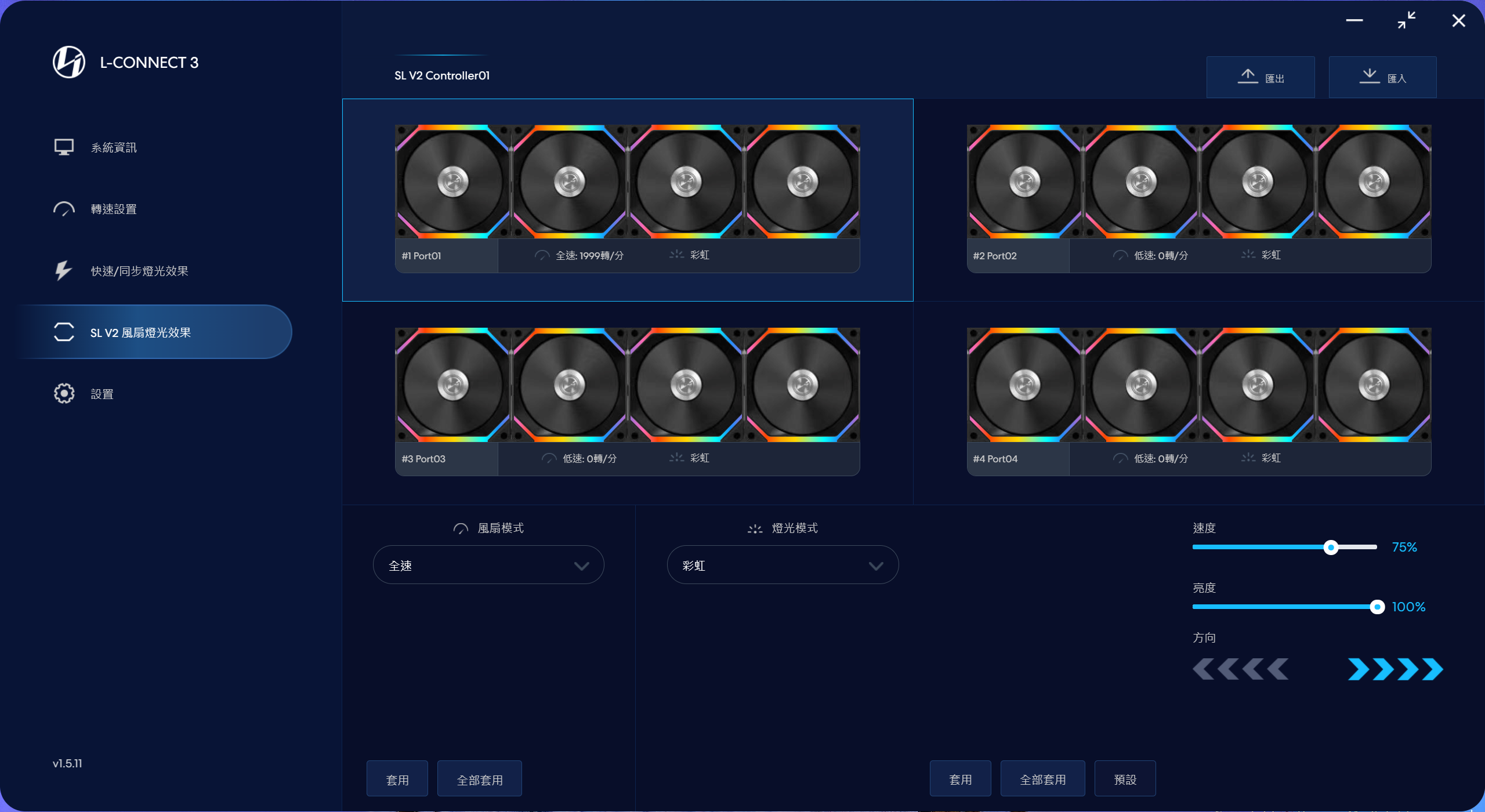Click the upload arrow icon on 匯出
The height and width of the screenshot is (812, 1485).
click(x=1248, y=76)
